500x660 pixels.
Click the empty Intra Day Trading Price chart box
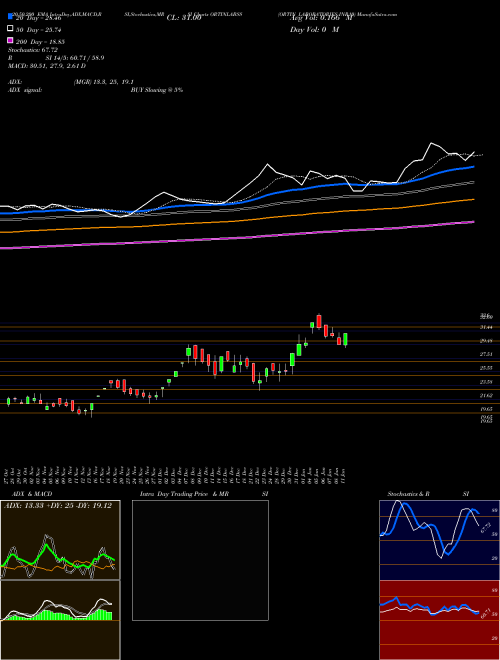point(200,560)
